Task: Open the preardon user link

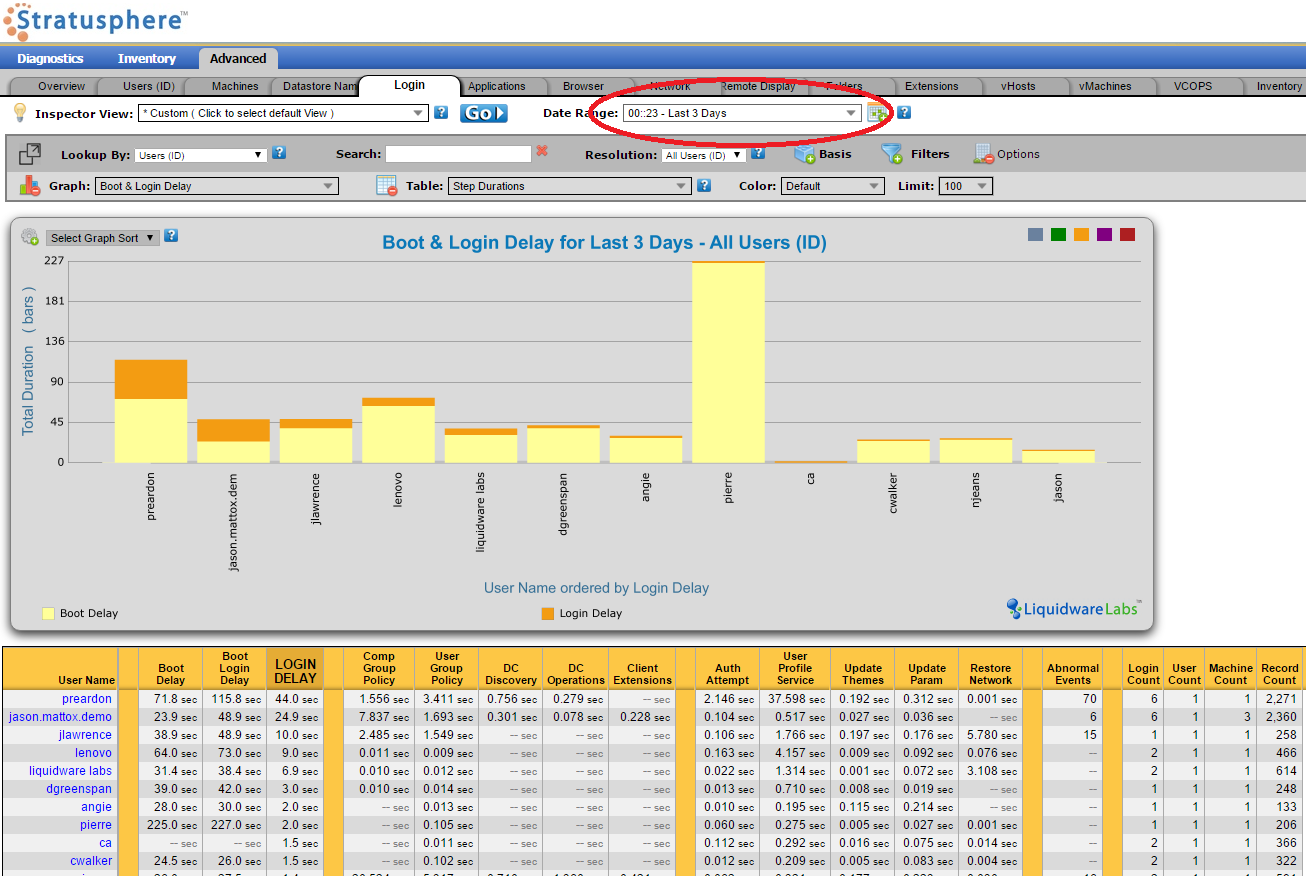Action: [87, 699]
